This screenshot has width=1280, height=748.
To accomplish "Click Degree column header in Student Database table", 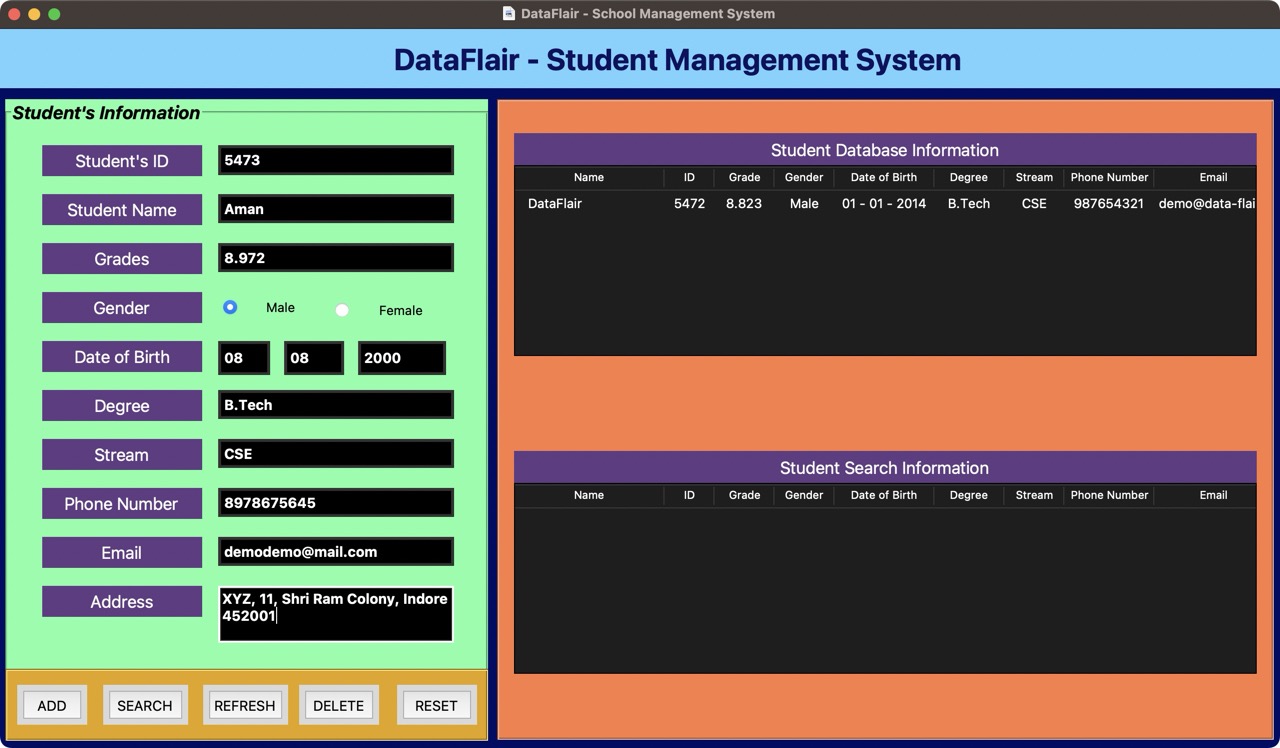I will 969,177.
